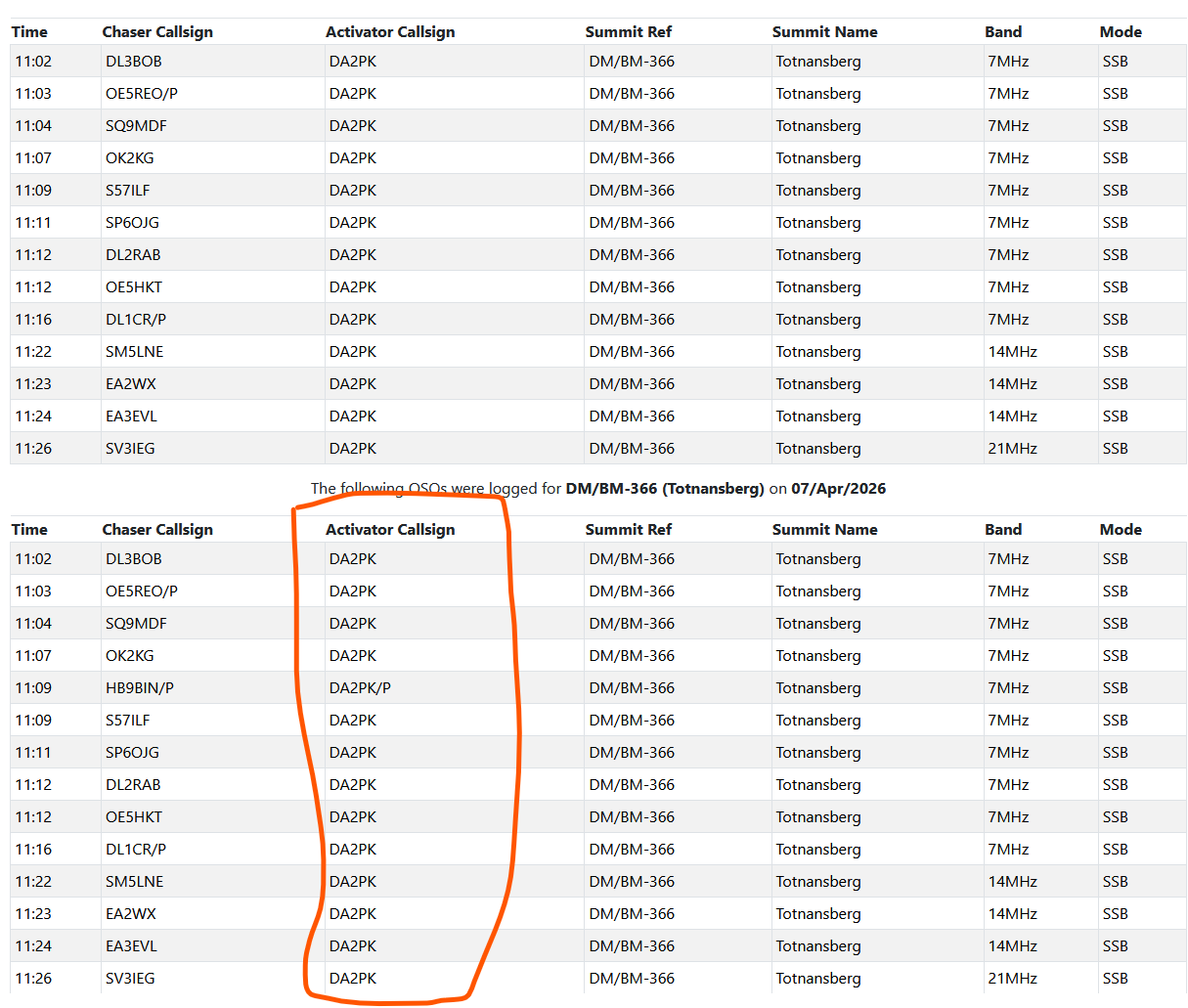The image size is (1188, 1008).
Task: Select the EA2WX row callsign in bottom table
Action: 131,913
